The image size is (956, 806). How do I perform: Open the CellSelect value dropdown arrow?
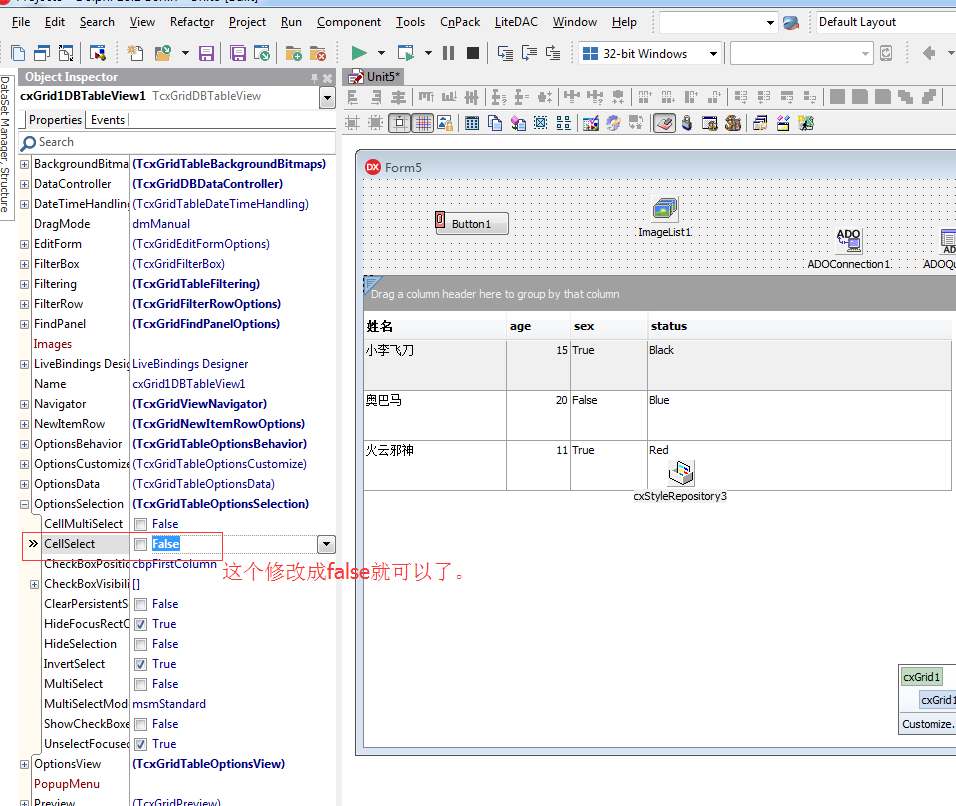click(326, 544)
